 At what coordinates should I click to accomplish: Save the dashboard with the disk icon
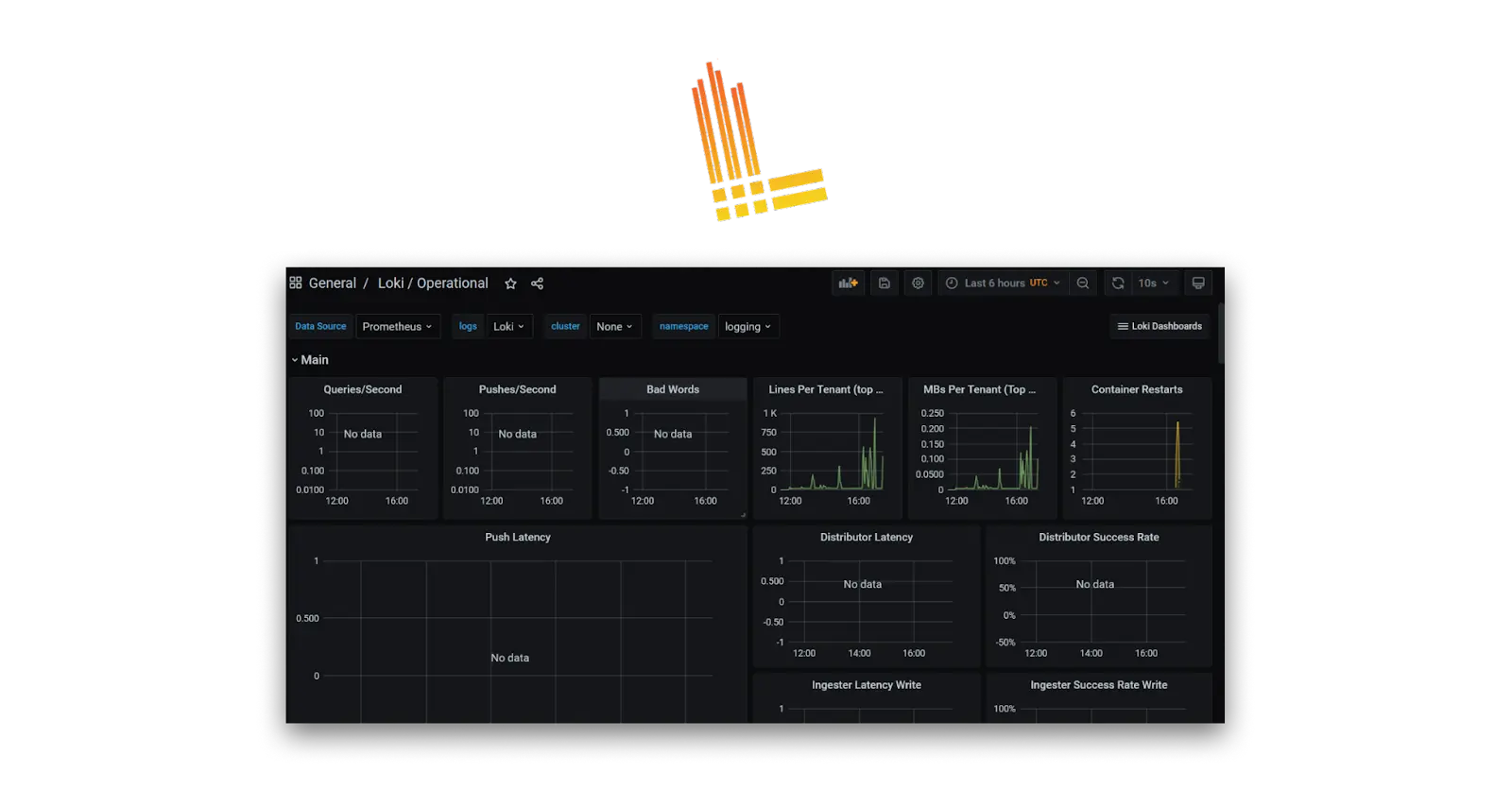coord(885,283)
